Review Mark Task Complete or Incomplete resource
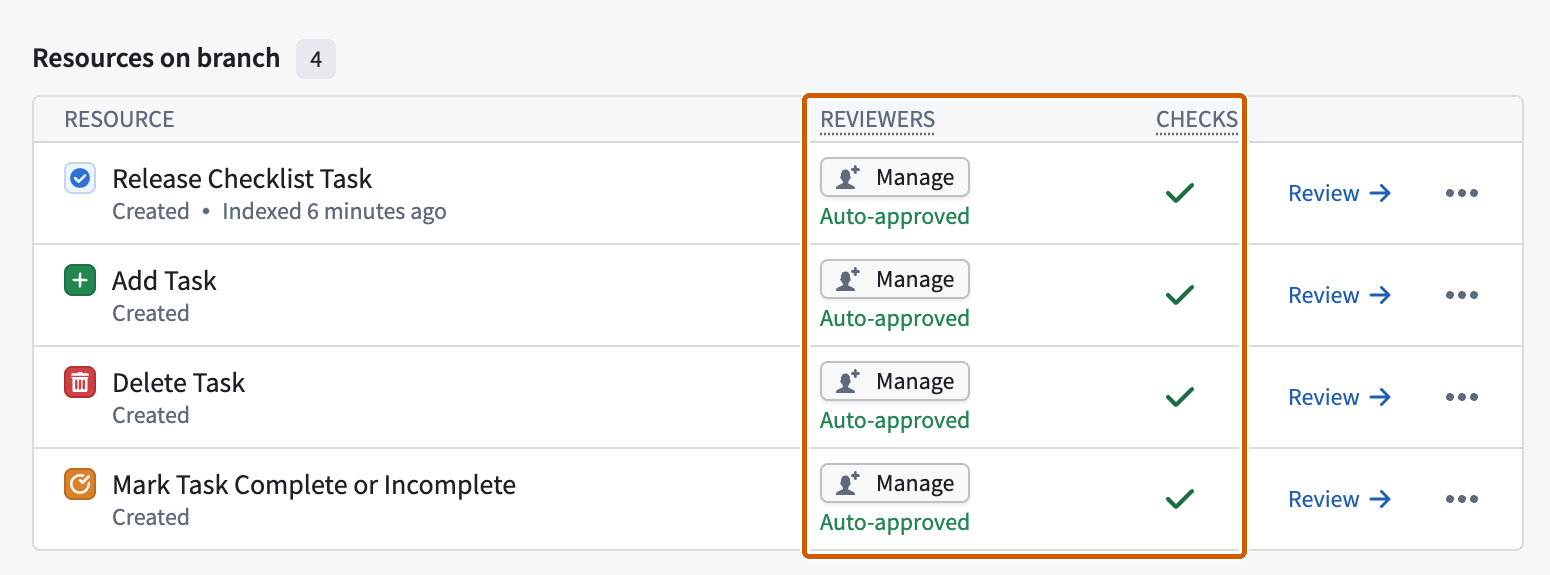The height and width of the screenshot is (575, 1550). click(1339, 499)
